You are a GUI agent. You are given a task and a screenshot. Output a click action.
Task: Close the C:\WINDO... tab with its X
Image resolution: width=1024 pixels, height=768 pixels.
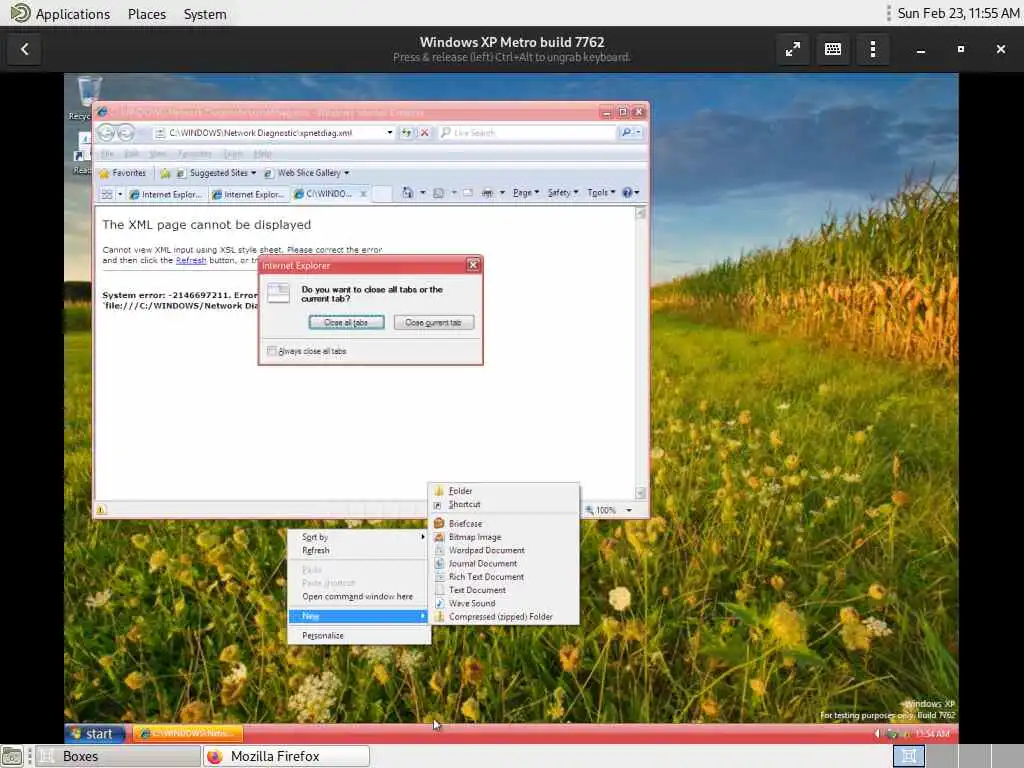[364, 194]
